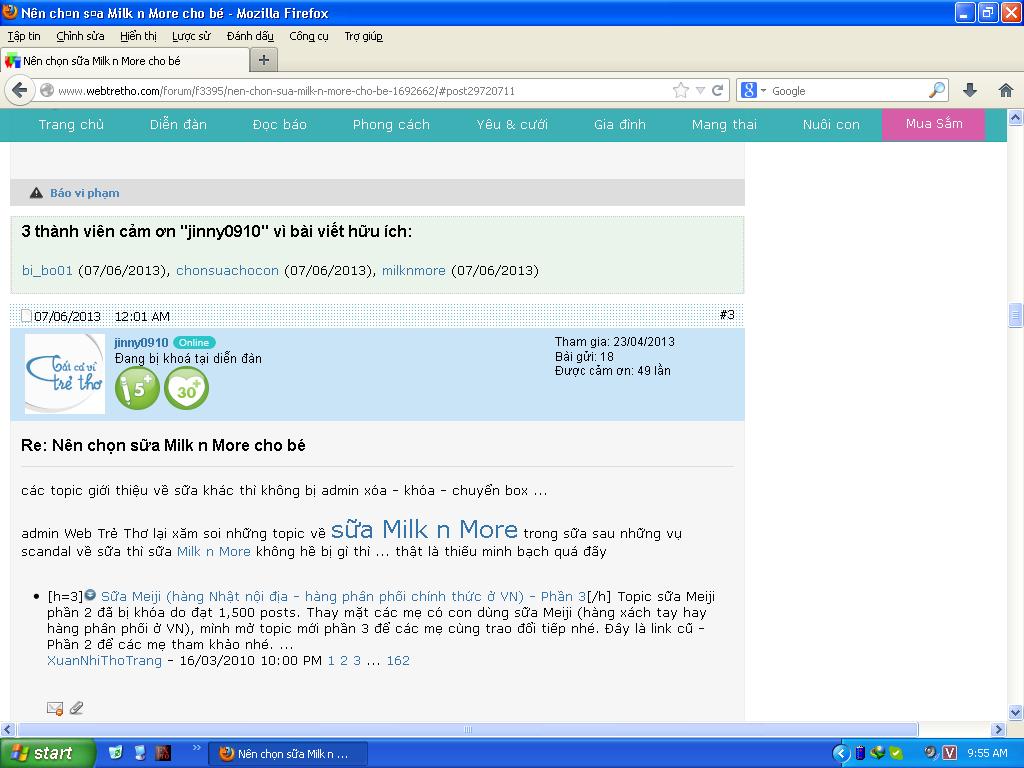Open the Công cụ menu
The image size is (1024, 768).
[309, 36]
